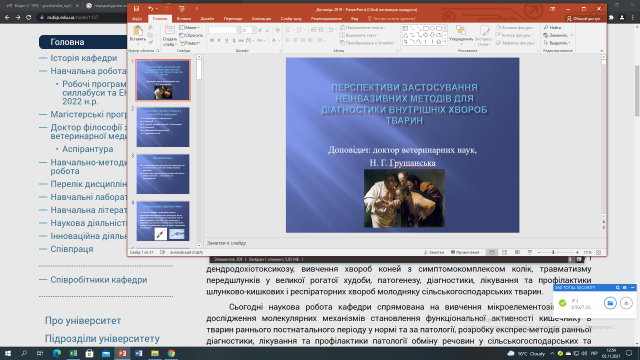
Task: Clear all text formatting icon
Action: point(278,30)
